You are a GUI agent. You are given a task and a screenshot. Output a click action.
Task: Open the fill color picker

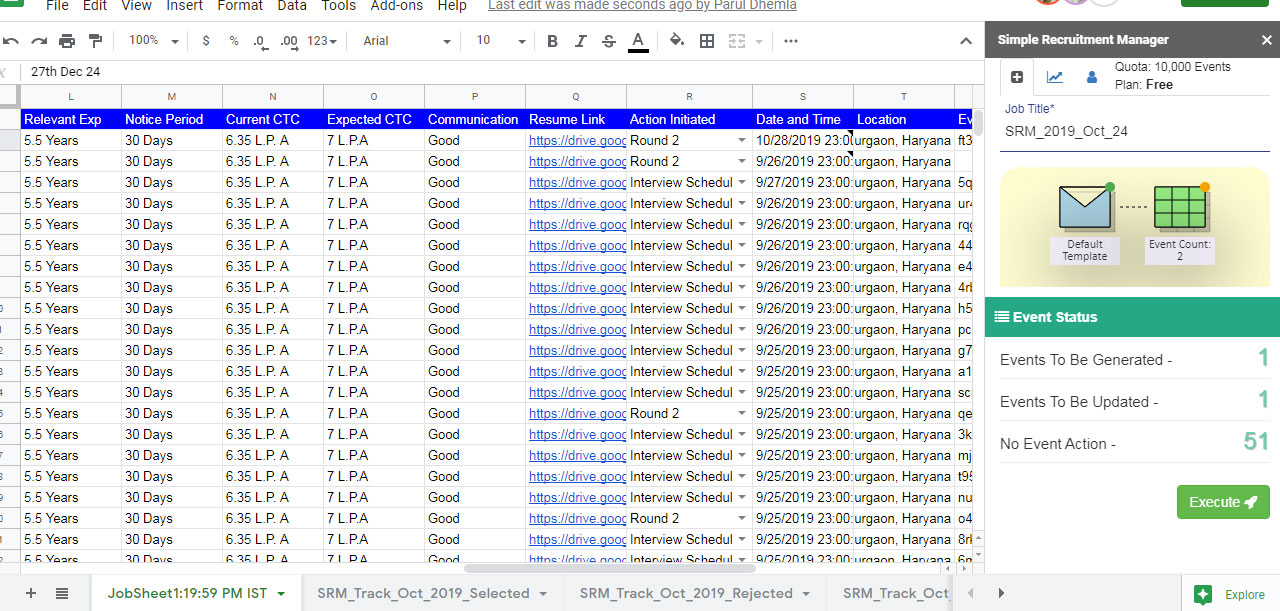coord(677,41)
